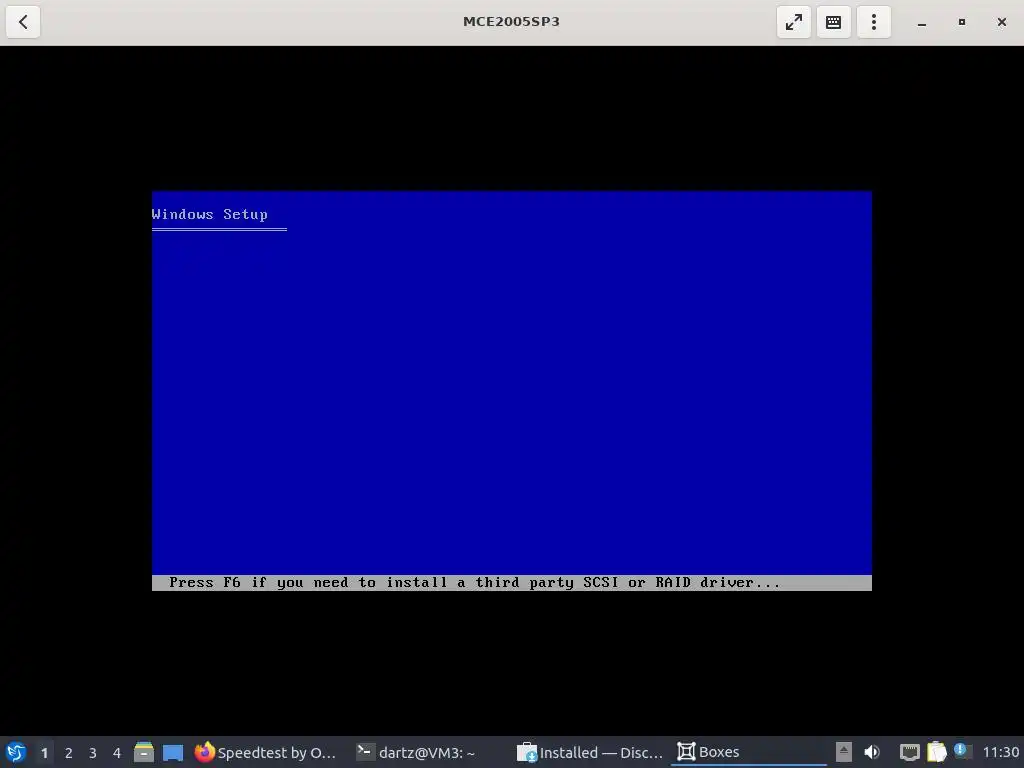Click inside the Windows Setup VM display

tap(511, 391)
